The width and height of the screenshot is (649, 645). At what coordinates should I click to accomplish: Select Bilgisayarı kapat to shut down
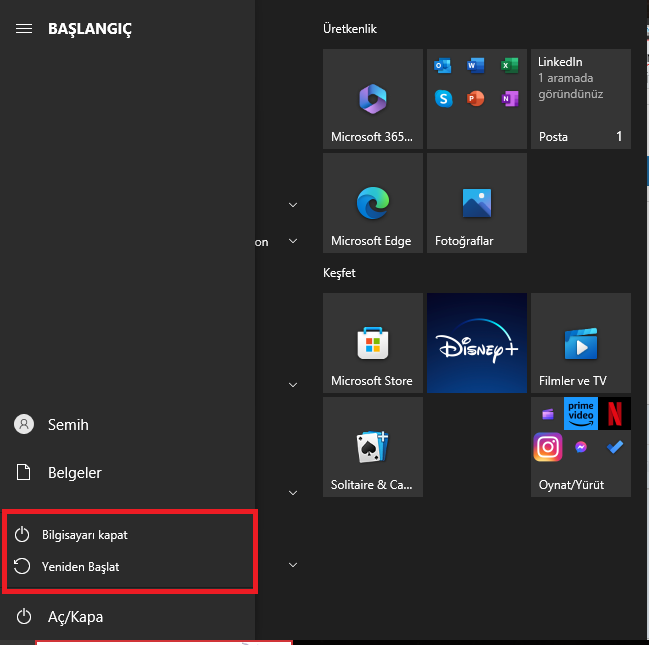[x=129, y=534]
